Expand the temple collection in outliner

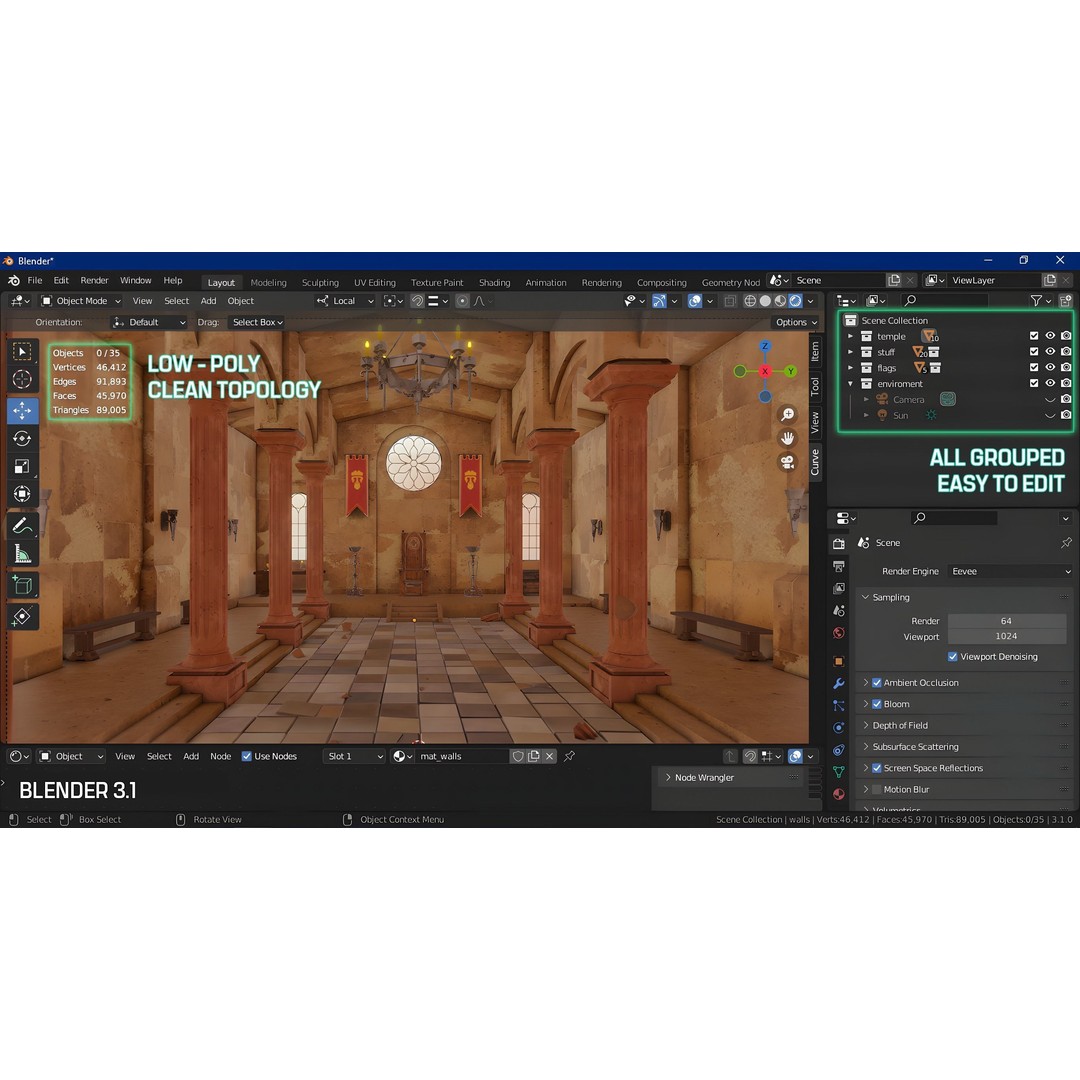(851, 336)
